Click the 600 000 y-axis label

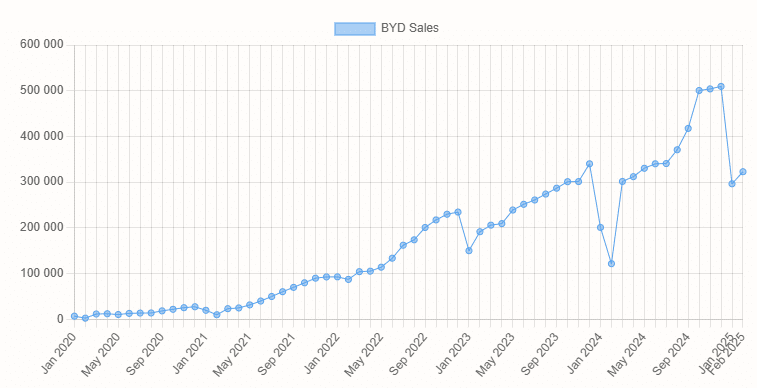tap(42, 44)
